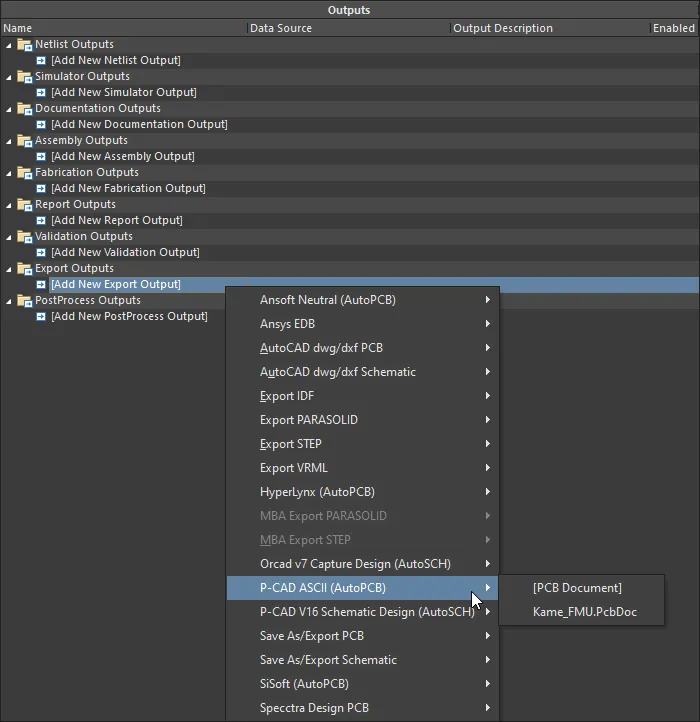
Task: Choose Kame_FMU.PcbDoc from the submenu
Action: (x=581, y=611)
